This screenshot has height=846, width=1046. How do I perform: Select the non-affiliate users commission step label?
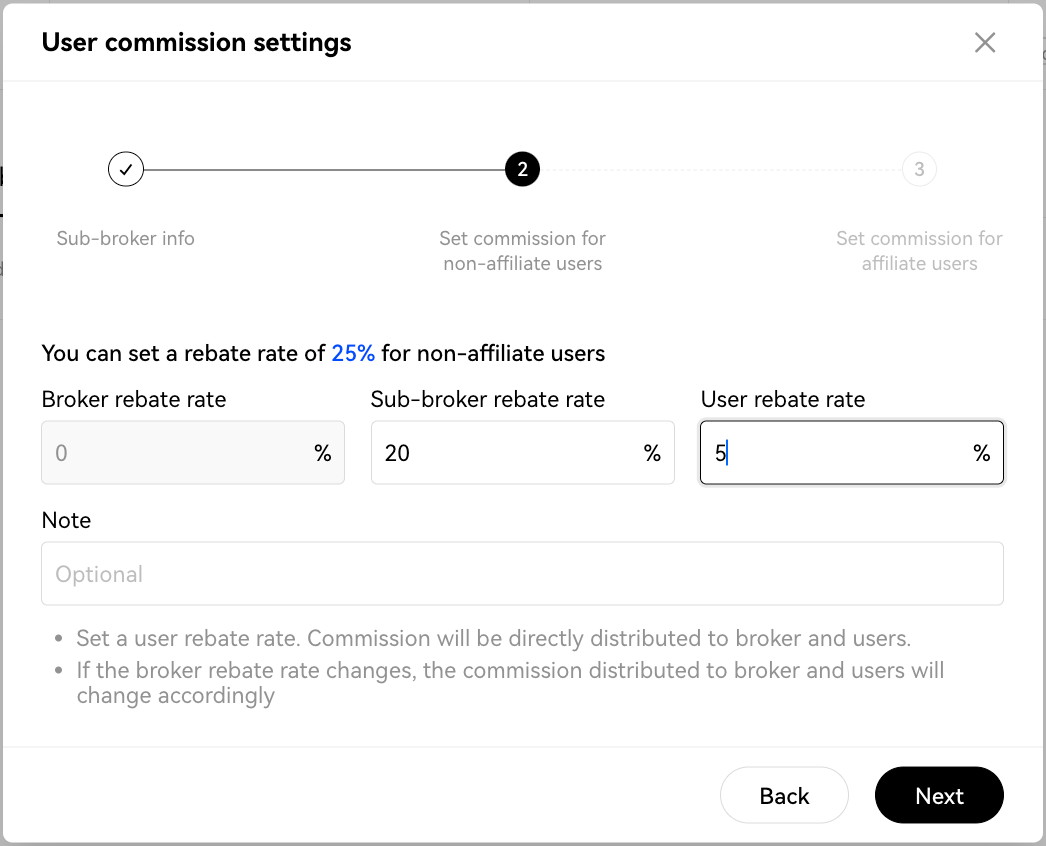(x=522, y=251)
